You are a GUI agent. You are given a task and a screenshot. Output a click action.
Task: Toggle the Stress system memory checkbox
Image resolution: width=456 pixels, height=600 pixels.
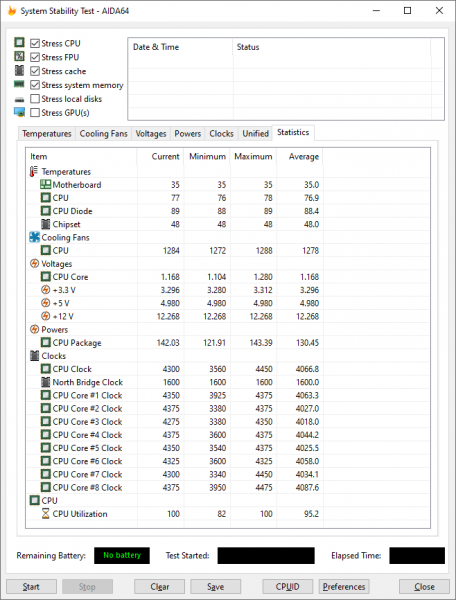pos(35,85)
